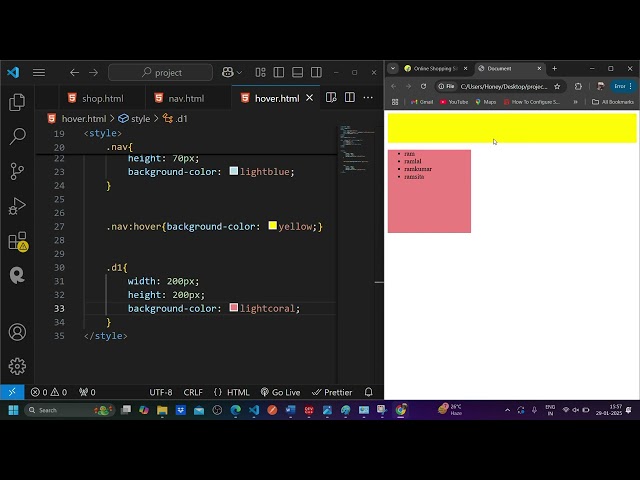Image resolution: width=640 pixels, height=480 pixels.
Task: Click the ports forwarded status item
Action: point(87,392)
